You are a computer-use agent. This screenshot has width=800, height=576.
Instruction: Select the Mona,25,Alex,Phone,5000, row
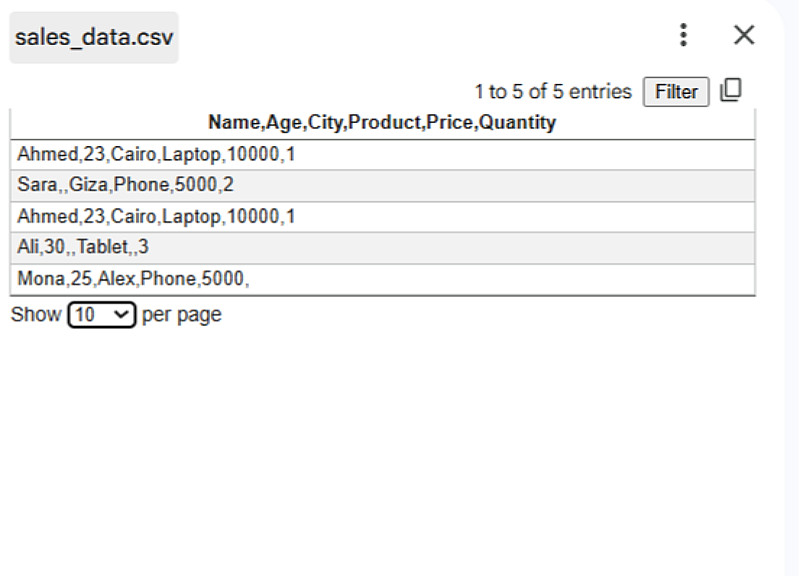[x=133, y=279]
